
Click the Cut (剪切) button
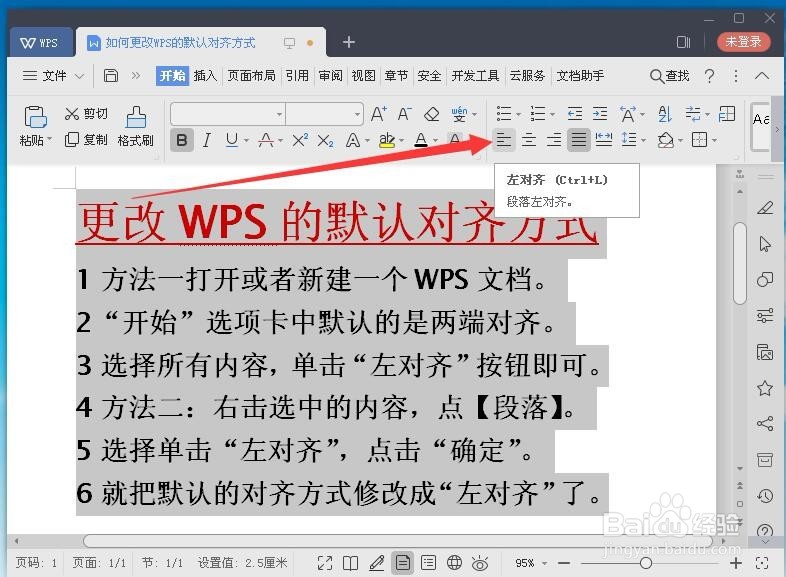coord(86,114)
